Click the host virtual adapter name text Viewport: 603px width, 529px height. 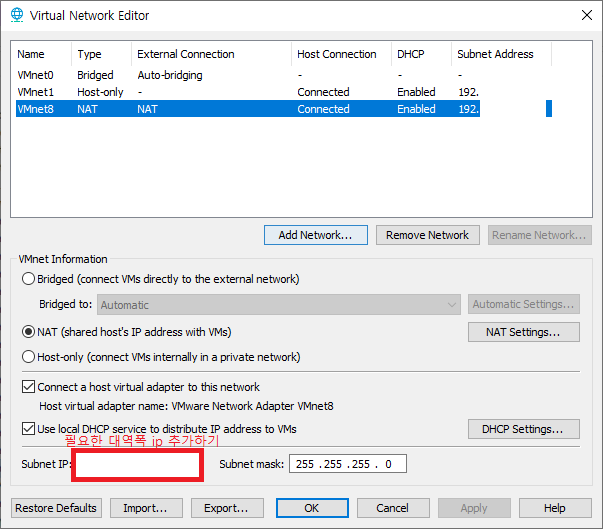(x=186, y=406)
